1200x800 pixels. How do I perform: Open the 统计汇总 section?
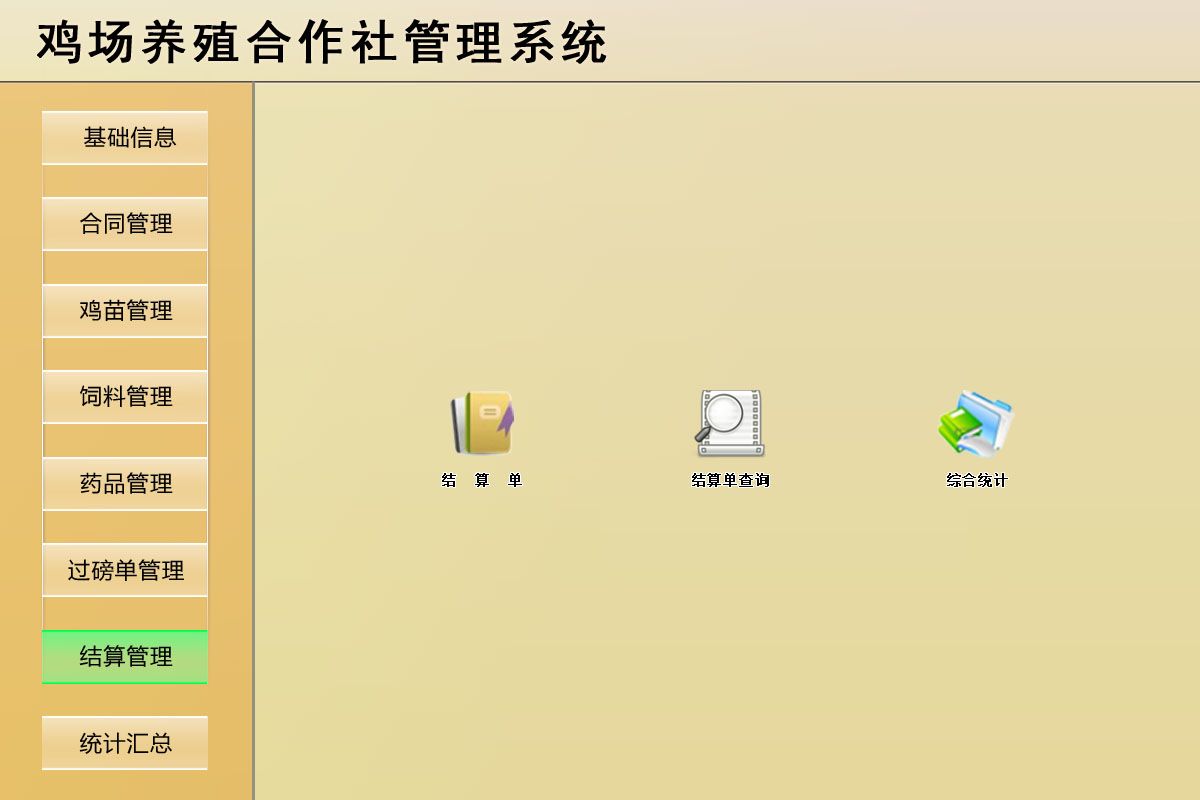coord(125,743)
